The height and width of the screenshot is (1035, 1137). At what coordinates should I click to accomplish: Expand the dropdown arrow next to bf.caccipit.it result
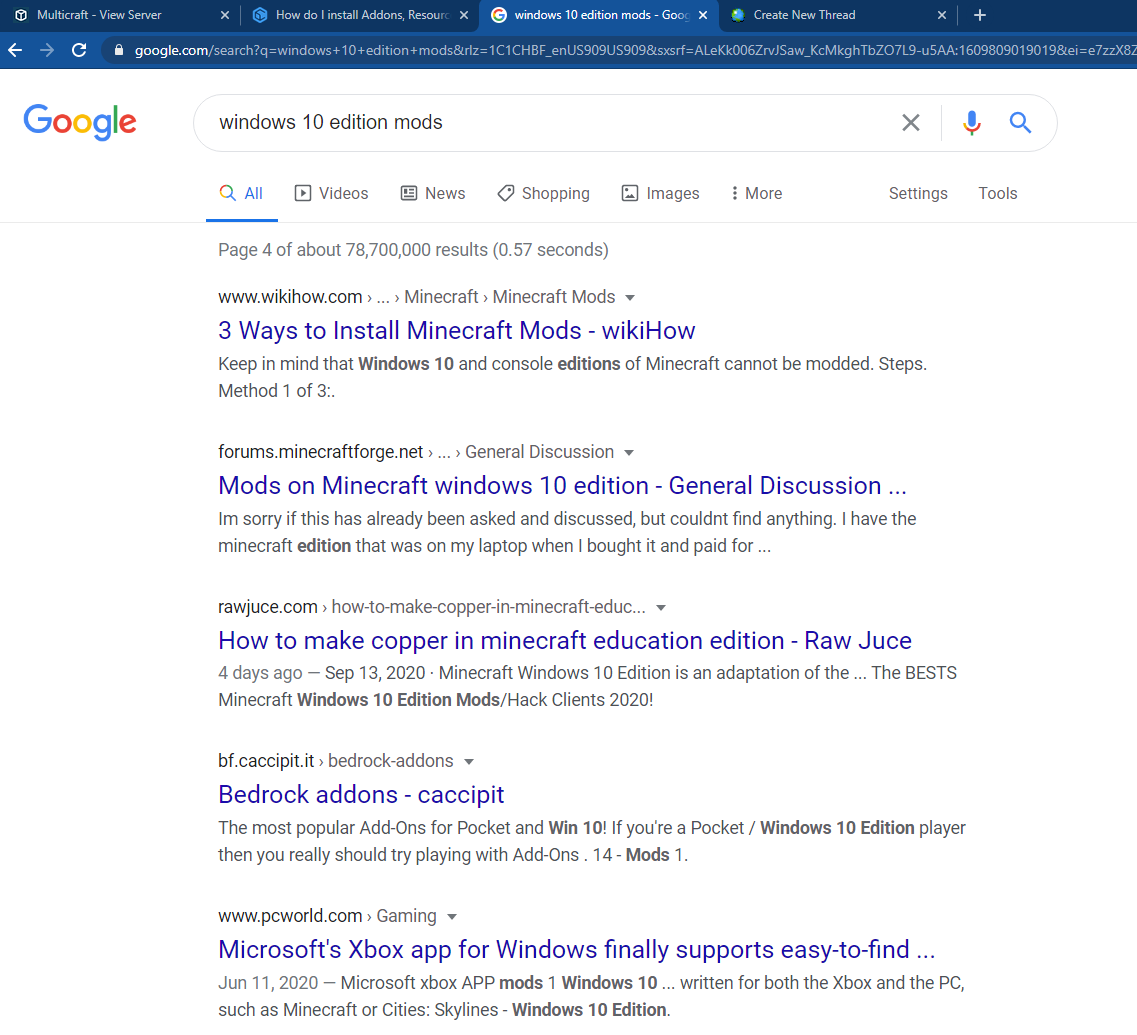click(468, 762)
